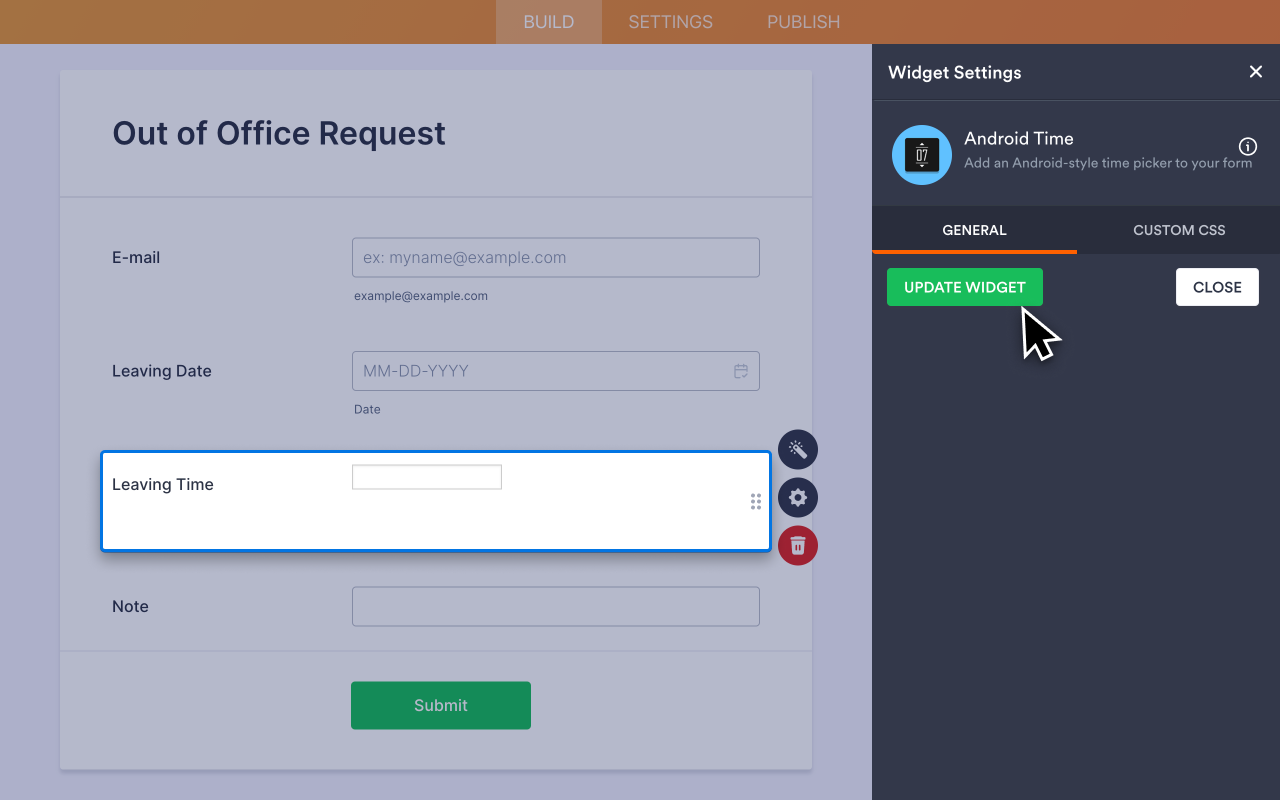
Task: Go to the PUBLISH tab
Action: pos(803,22)
